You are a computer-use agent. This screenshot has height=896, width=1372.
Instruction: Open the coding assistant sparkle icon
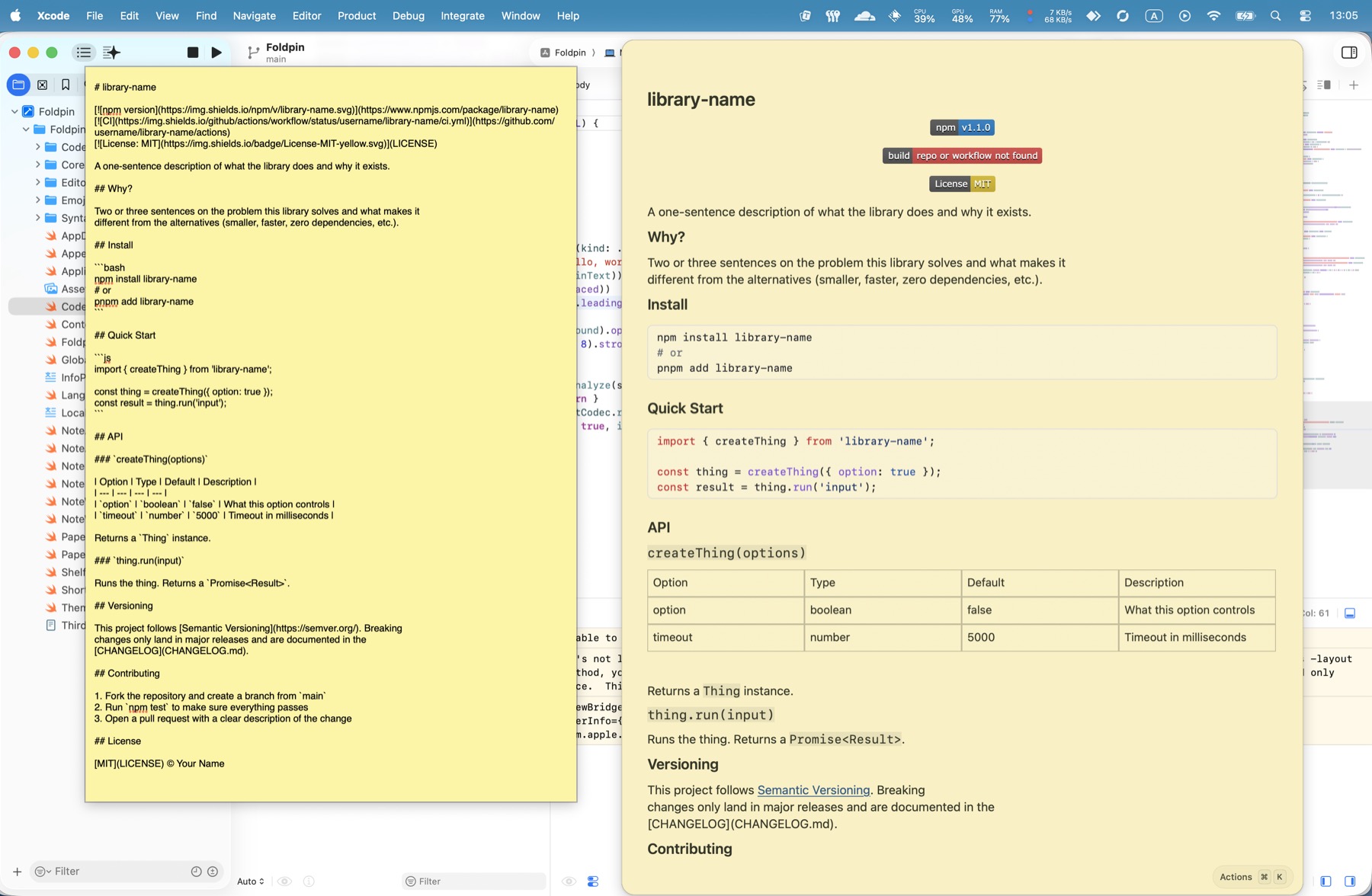coord(111,53)
